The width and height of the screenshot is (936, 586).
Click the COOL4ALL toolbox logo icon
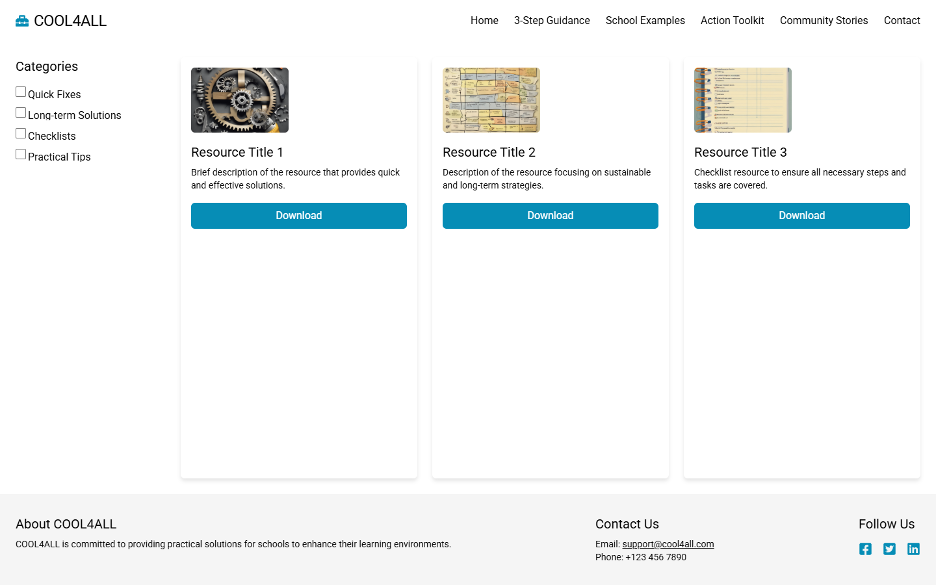coord(22,21)
